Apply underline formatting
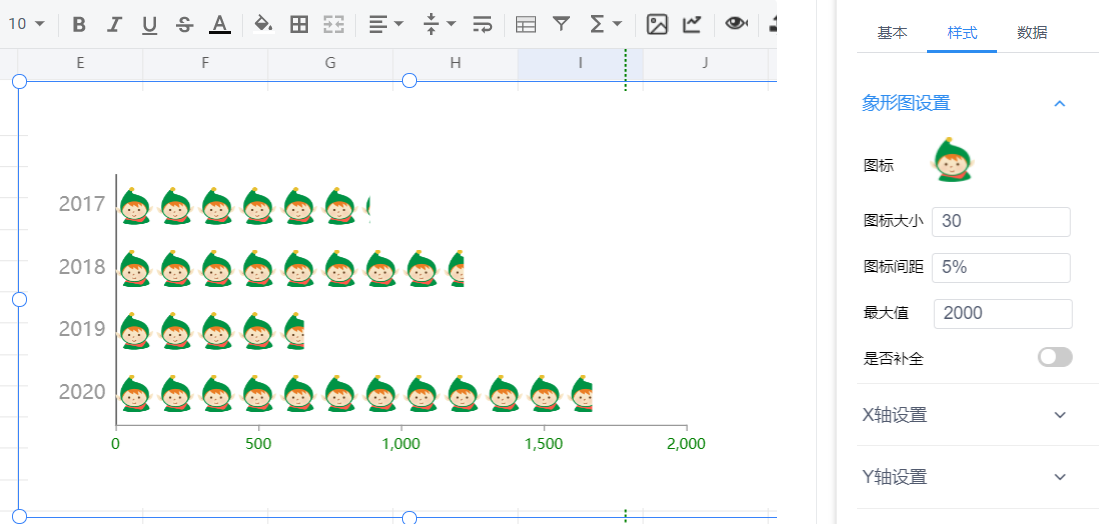1099x524 pixels. (149, 25)
